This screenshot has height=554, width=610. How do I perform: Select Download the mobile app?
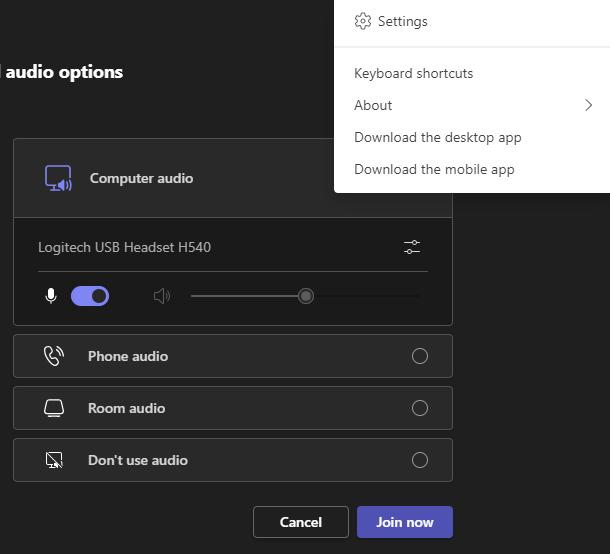[x=434, y=169]
